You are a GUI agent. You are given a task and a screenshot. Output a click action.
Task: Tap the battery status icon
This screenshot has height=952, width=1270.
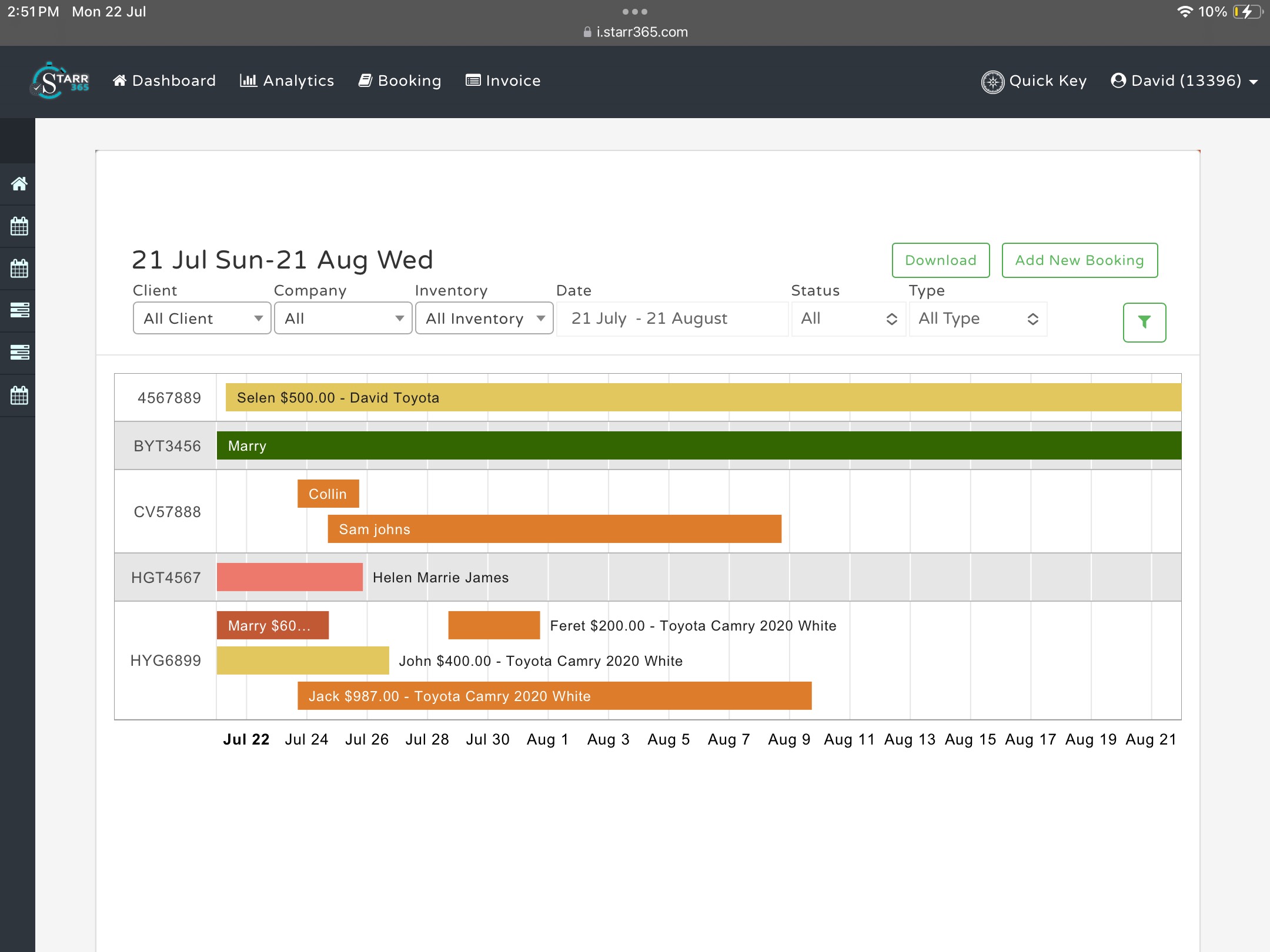[x=1247, y=12]
